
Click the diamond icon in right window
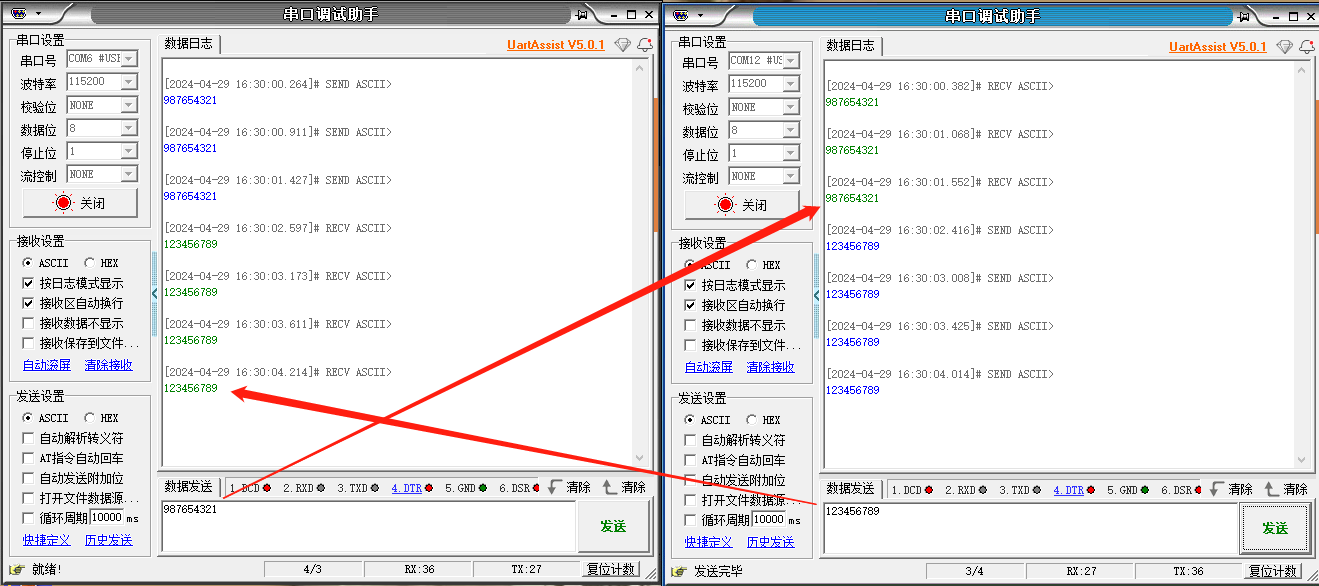coord(1285,47)
